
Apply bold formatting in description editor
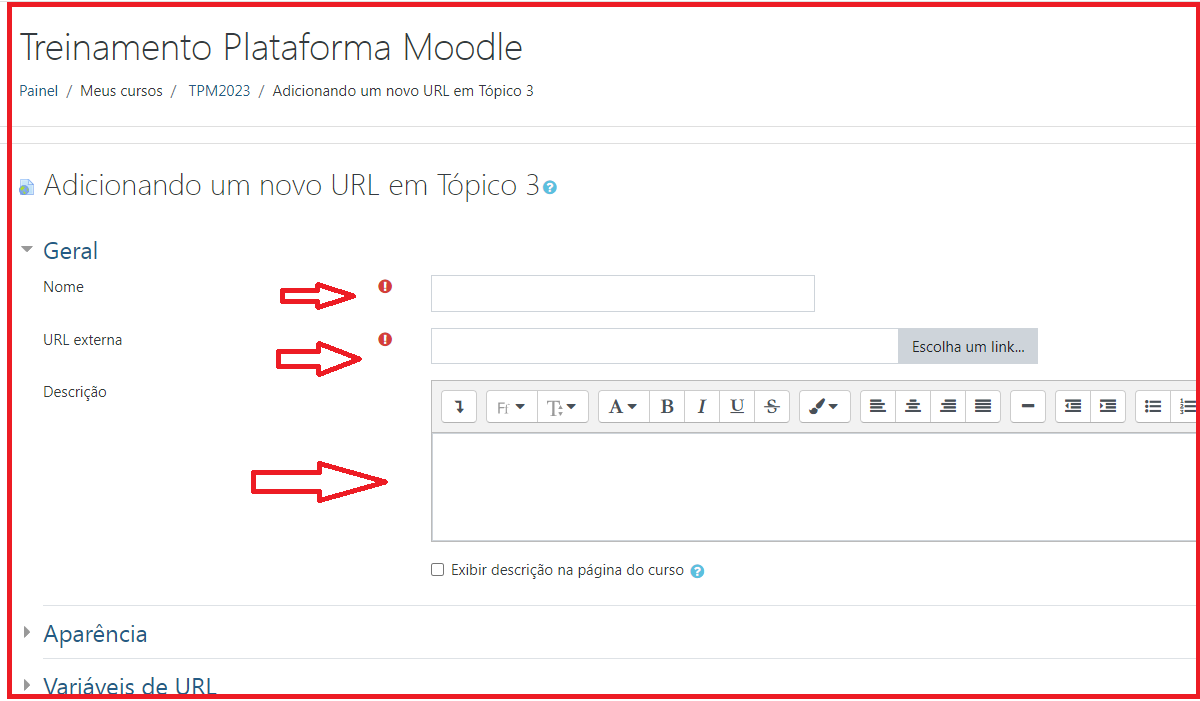[x=667, y=407]
